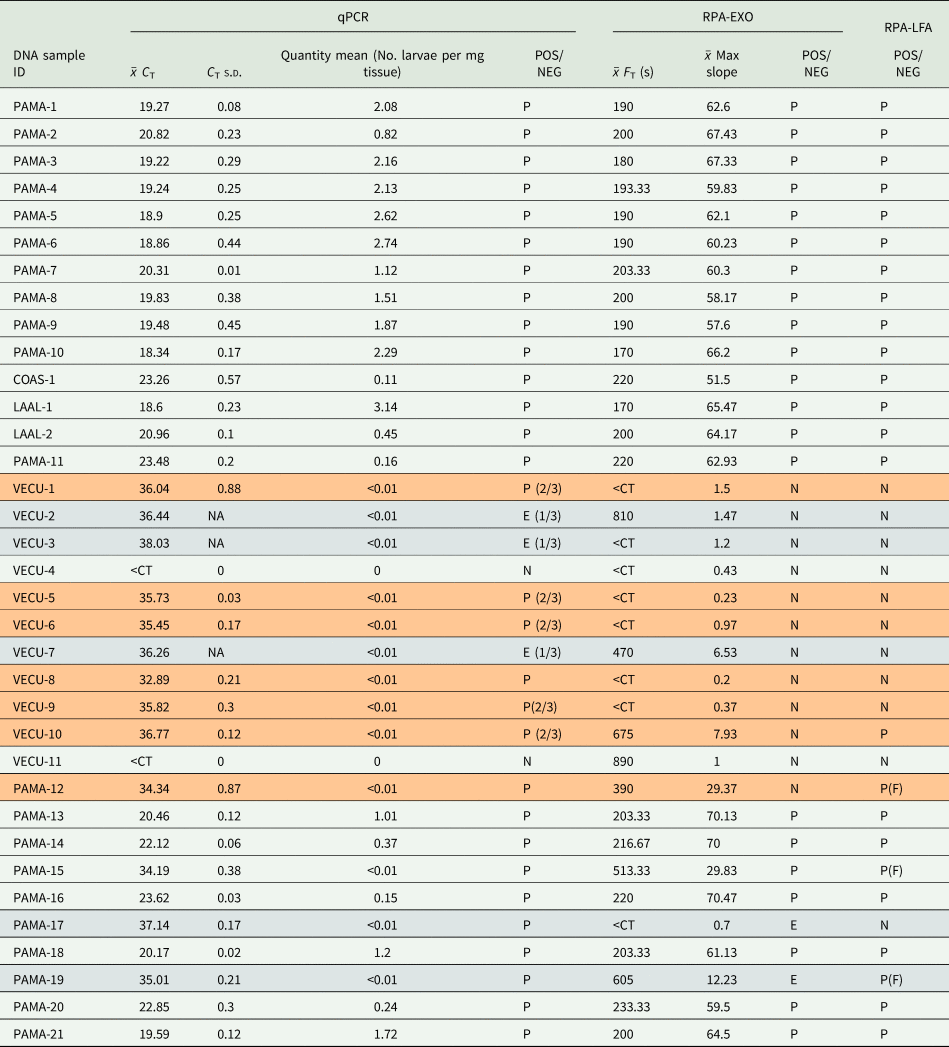Screen dimensions: 949x1047
Task: Select the DNA sample ID header cell
Action: coord(48,63)
